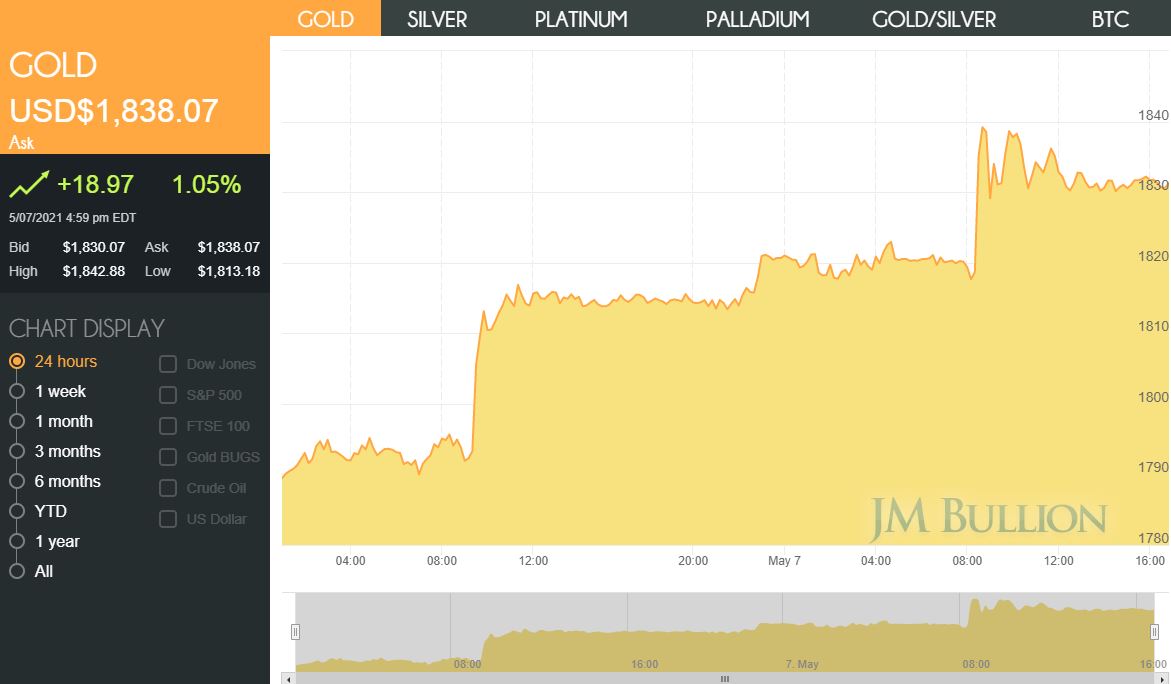Enable the Crude Oil comparison checkbox
The image size is (1171, 684).
(x=168, y=488)
